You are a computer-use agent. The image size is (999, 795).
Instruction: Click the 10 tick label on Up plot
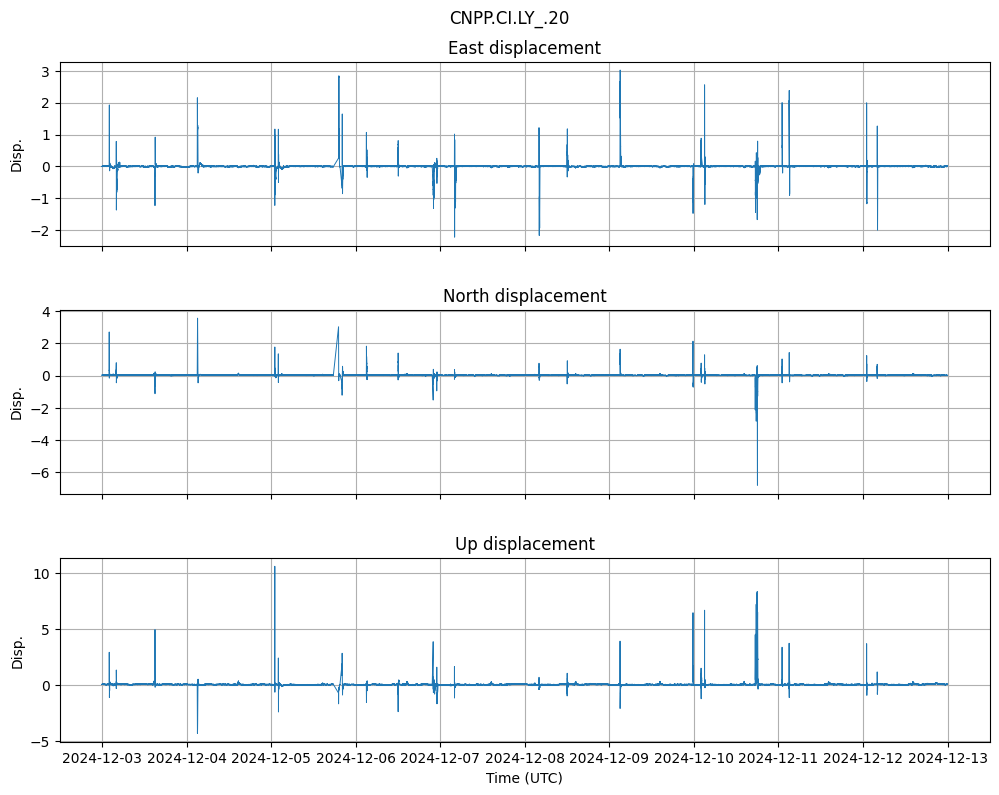coord(44,574)
